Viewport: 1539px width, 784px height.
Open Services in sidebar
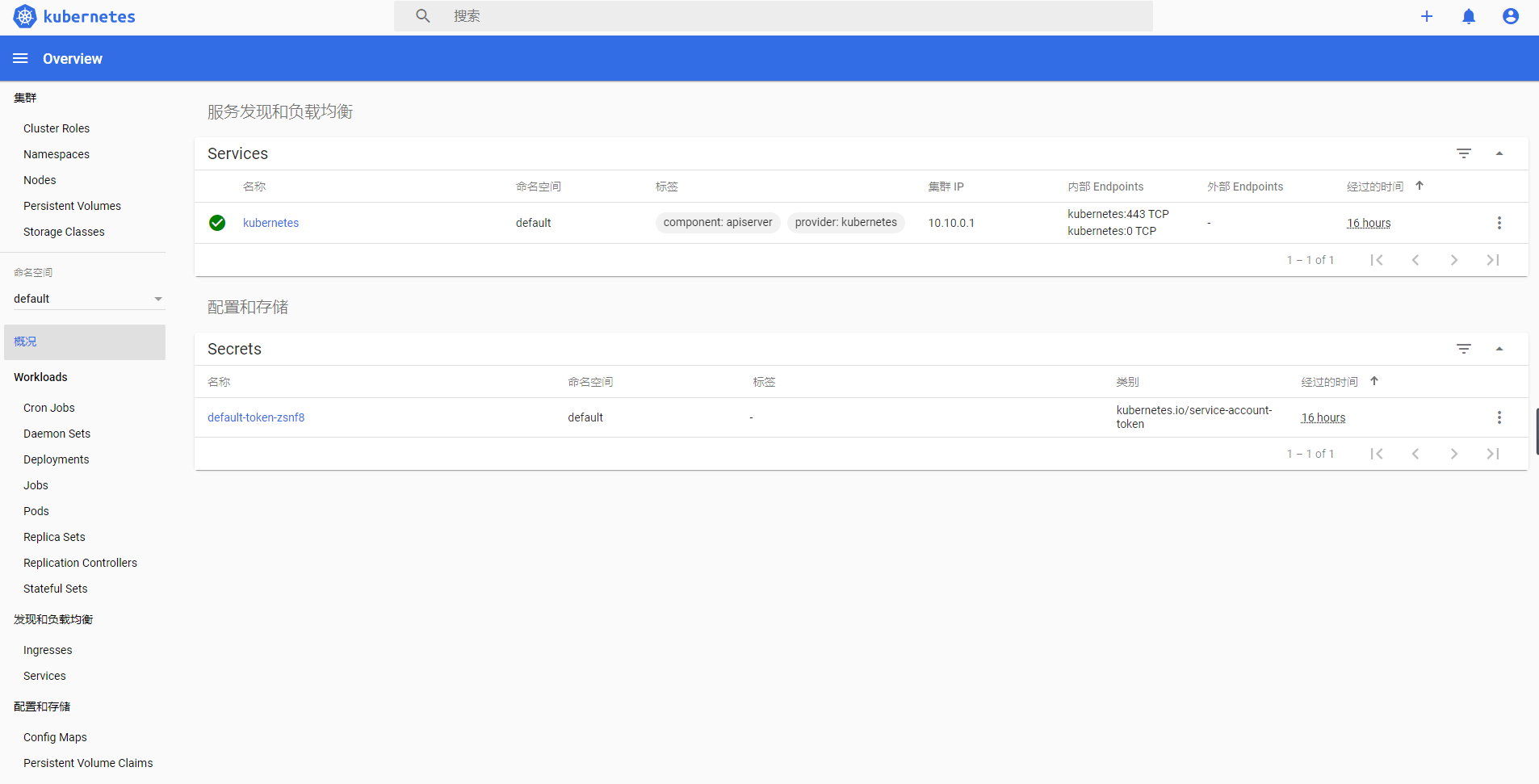tap(44, 676)
